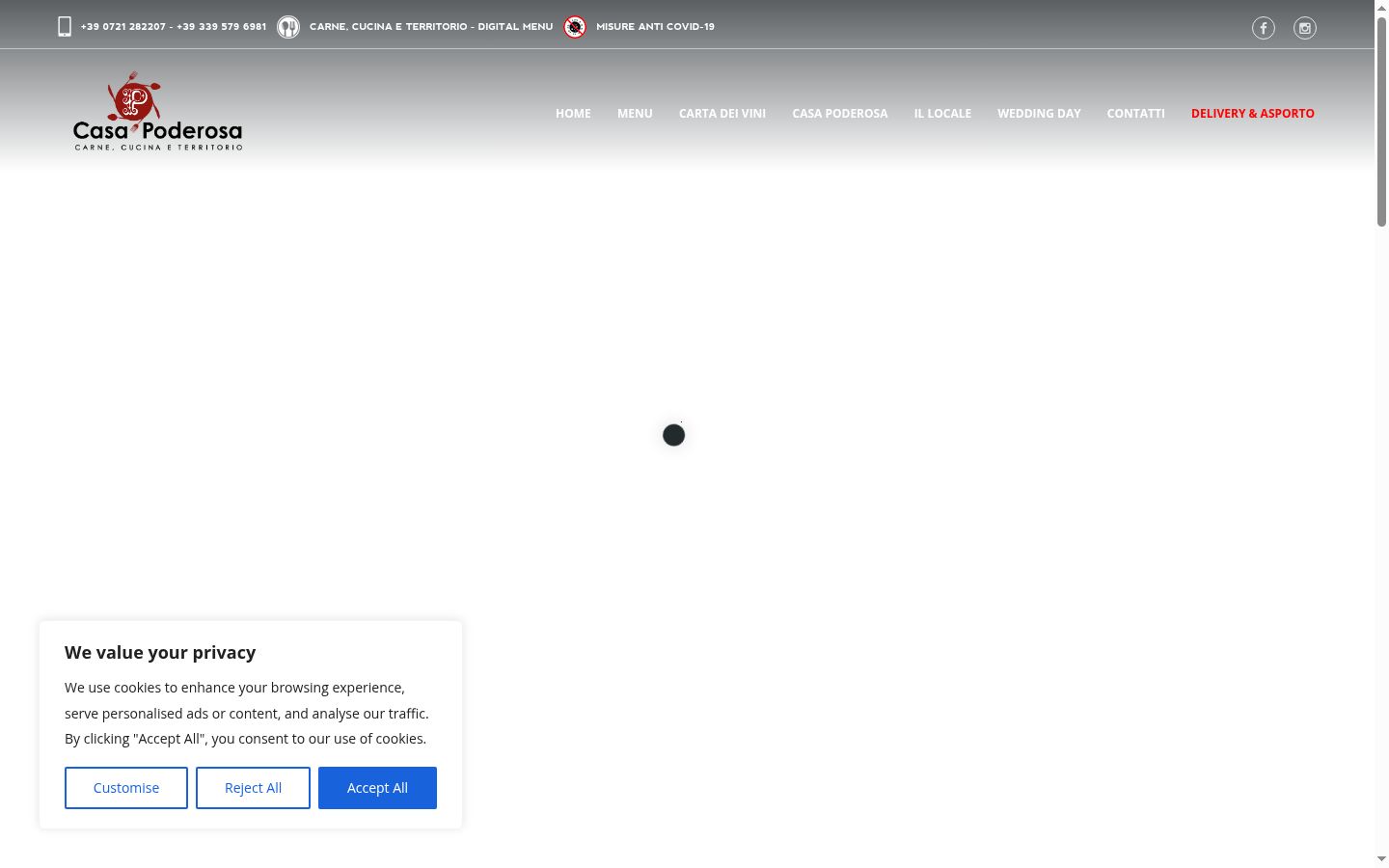Open the HOME menu item
Image resolution: width=1389 pixels, height=868 pixels.
[x=573, y=114]
